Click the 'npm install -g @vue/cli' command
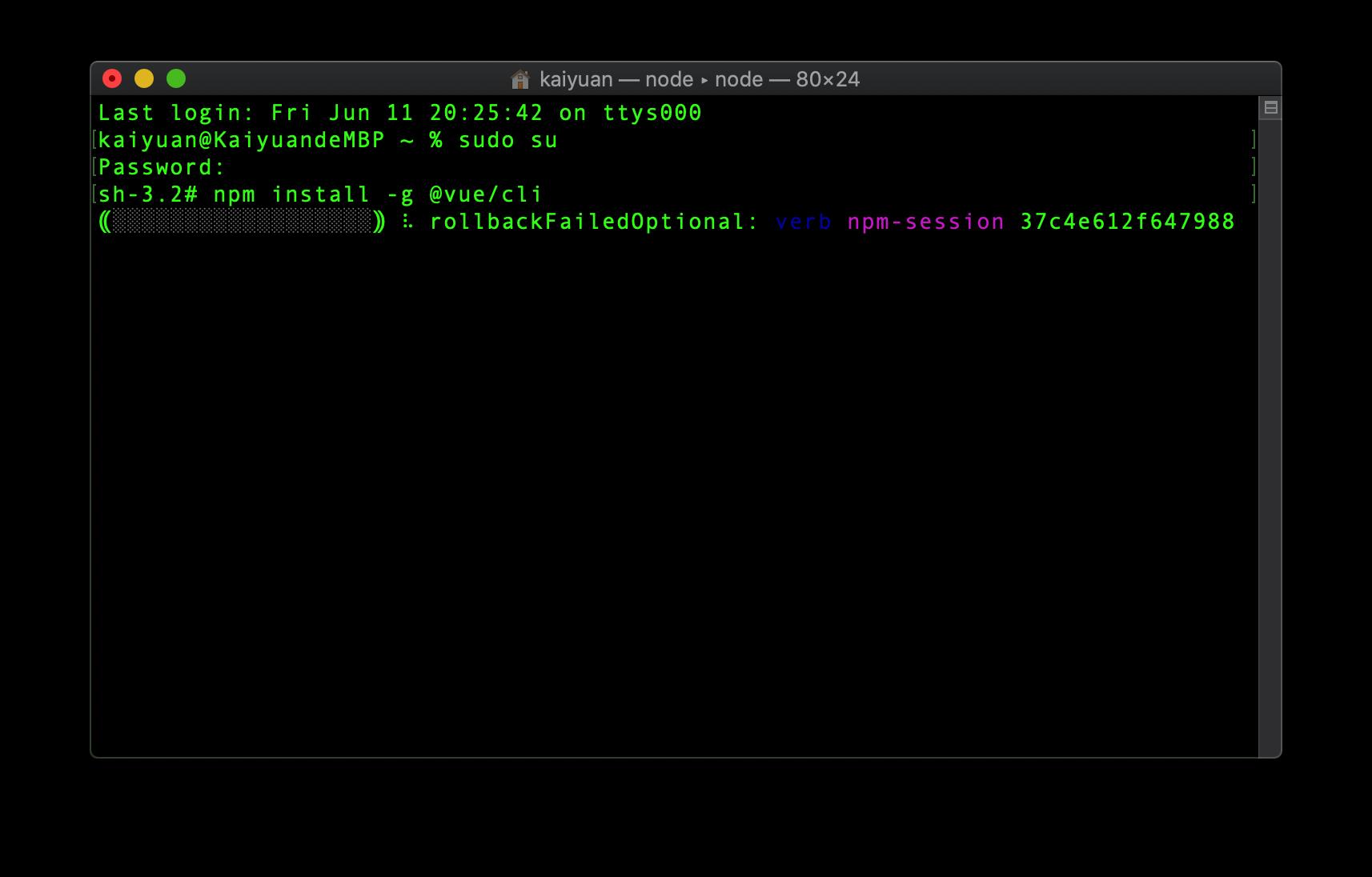 (379, 194)
